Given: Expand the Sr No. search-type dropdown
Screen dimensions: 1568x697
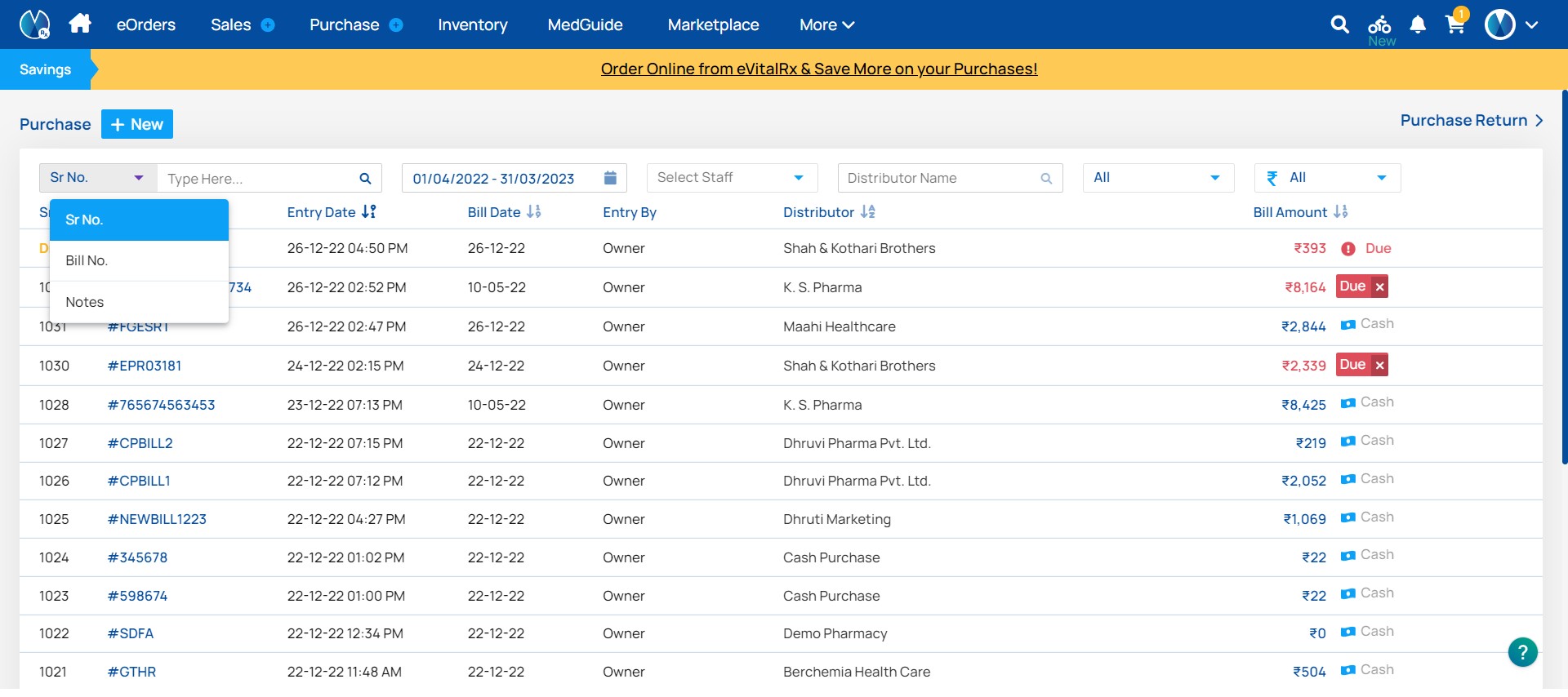Looking at the screenshot, I should [x=98, y=178].
